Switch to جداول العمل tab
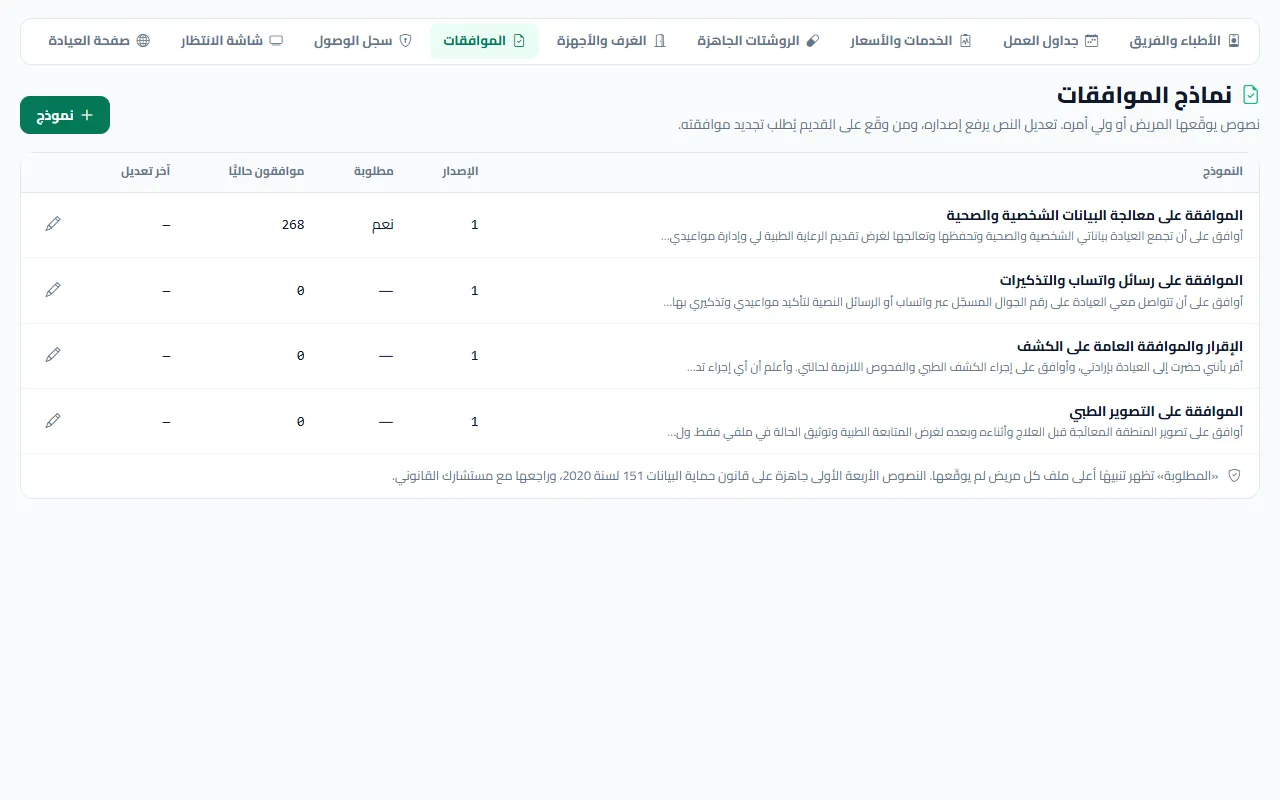The width and height of the screenshot is (1280, 800). (x=1051, y=41)
